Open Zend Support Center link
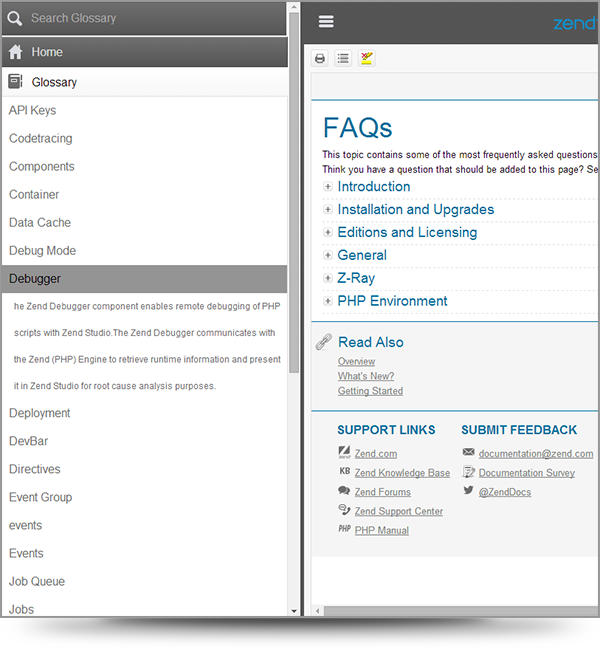This screenshot has height=648, width=600. pyautogui.click(x=398, y=511)
